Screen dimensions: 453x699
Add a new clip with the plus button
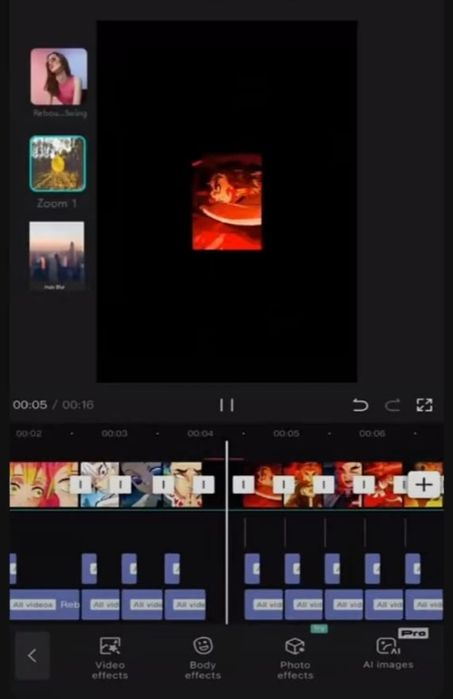(x=424, y=485)
